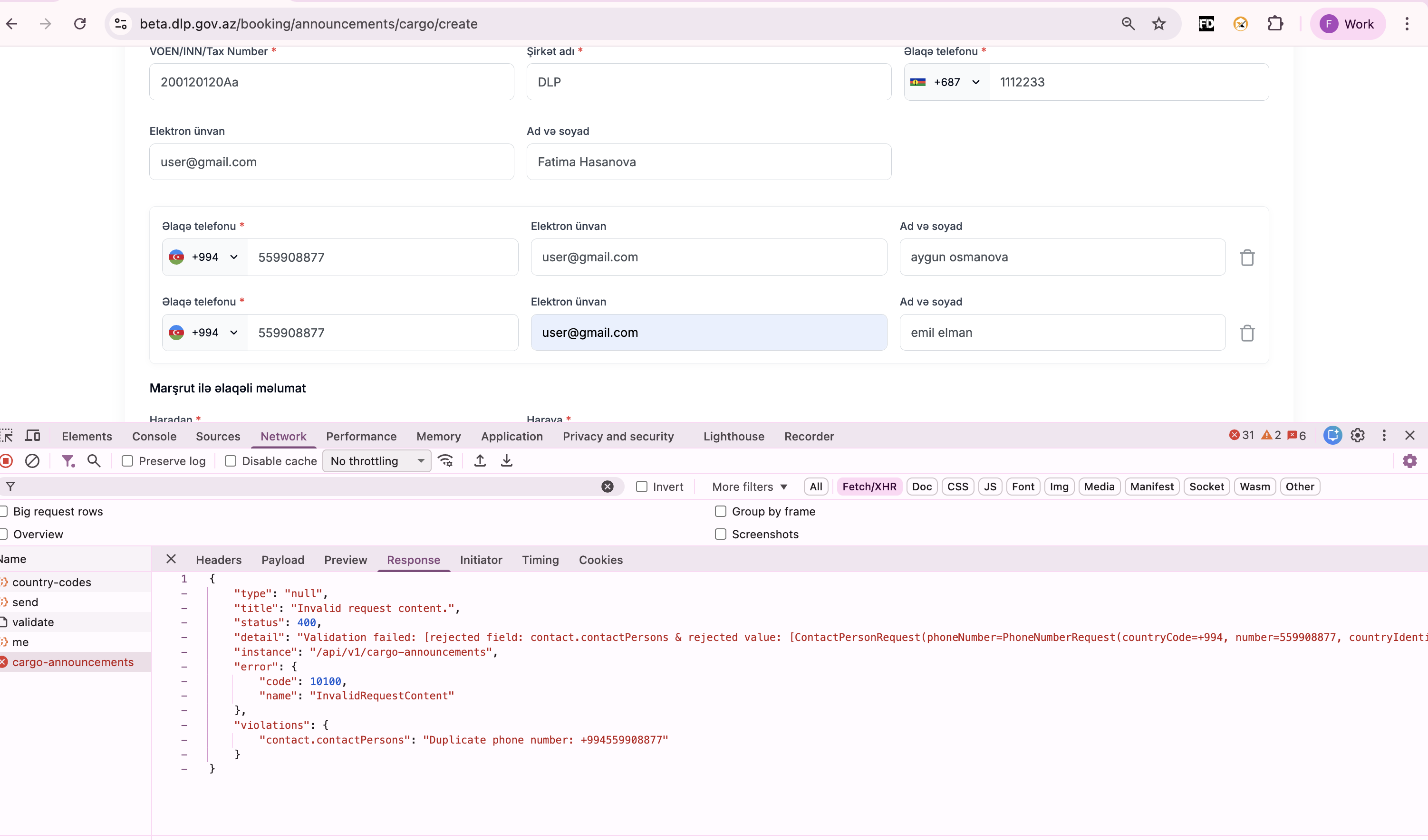Open network conditions wifi icon
The image size is (1428, 840).
446,460
